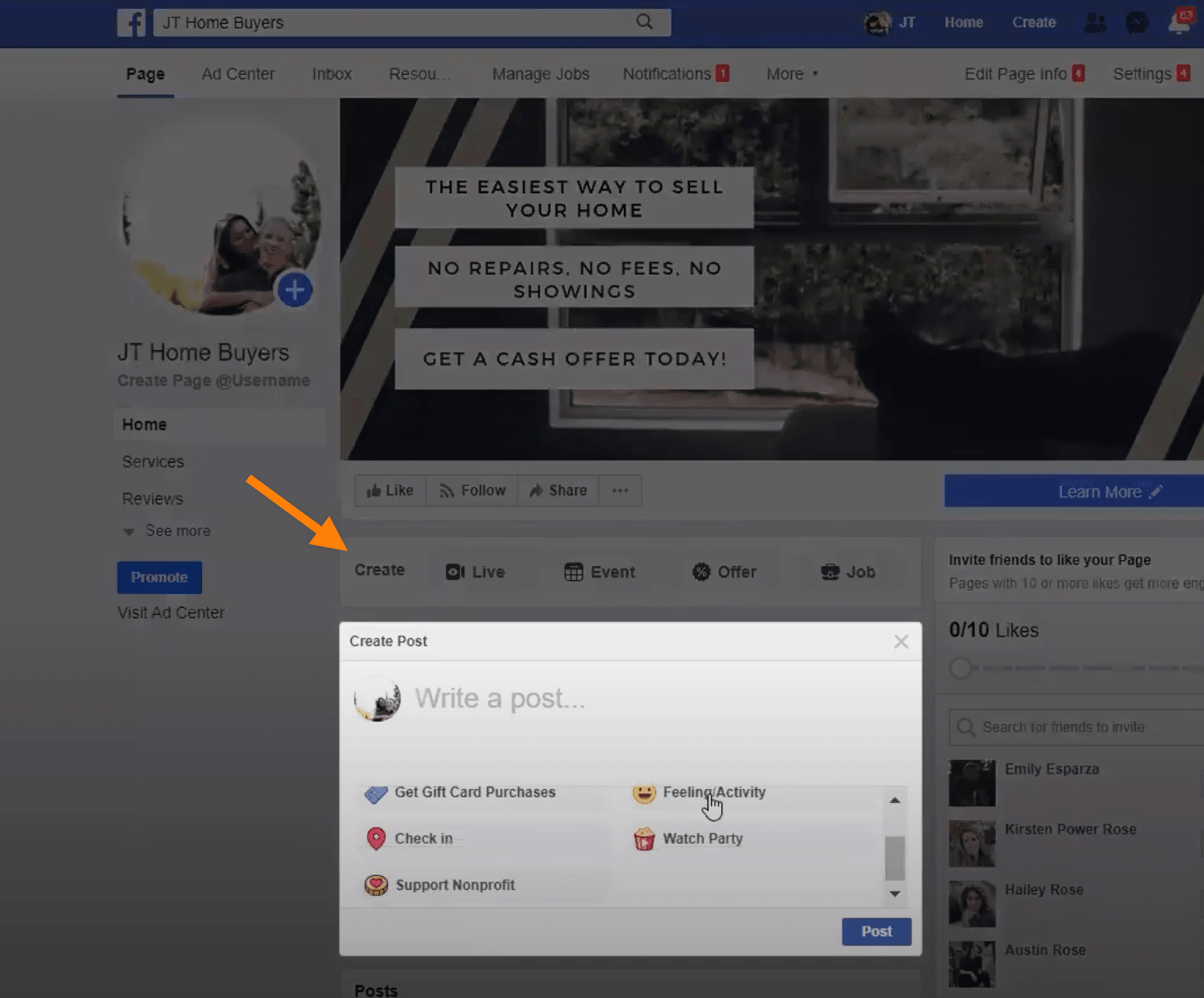Click the Promote button
This screenshot has height=998, width=1204.
(x=159, y=577)
